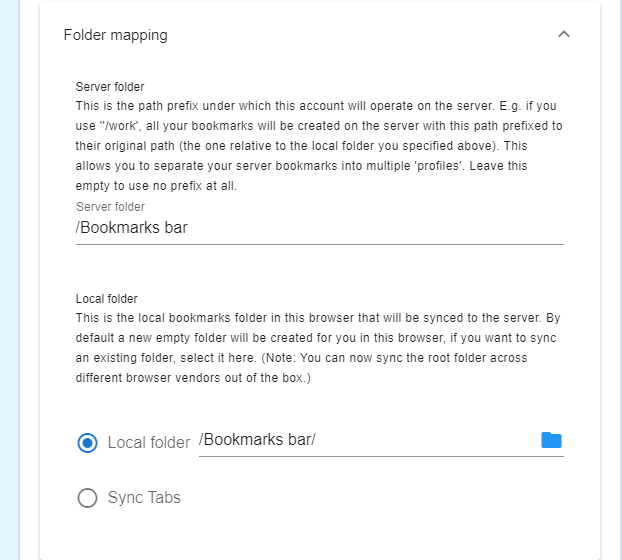Click the Sync Tabs label text

(x=144, y=498)
